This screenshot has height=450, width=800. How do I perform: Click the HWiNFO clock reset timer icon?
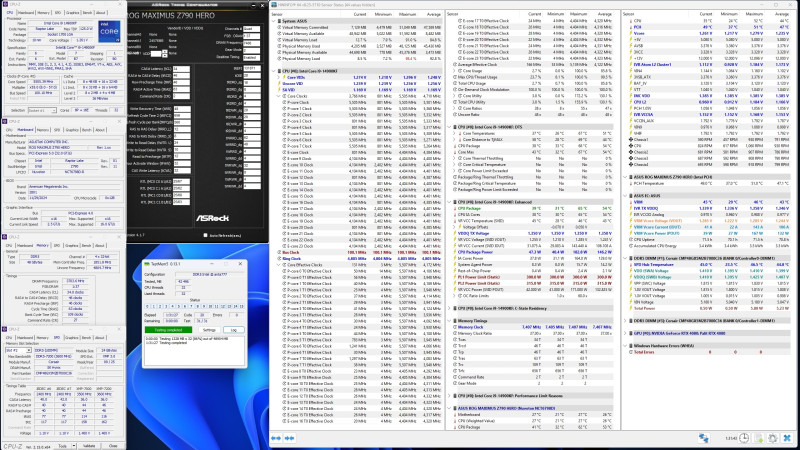[x=744, y=438]
